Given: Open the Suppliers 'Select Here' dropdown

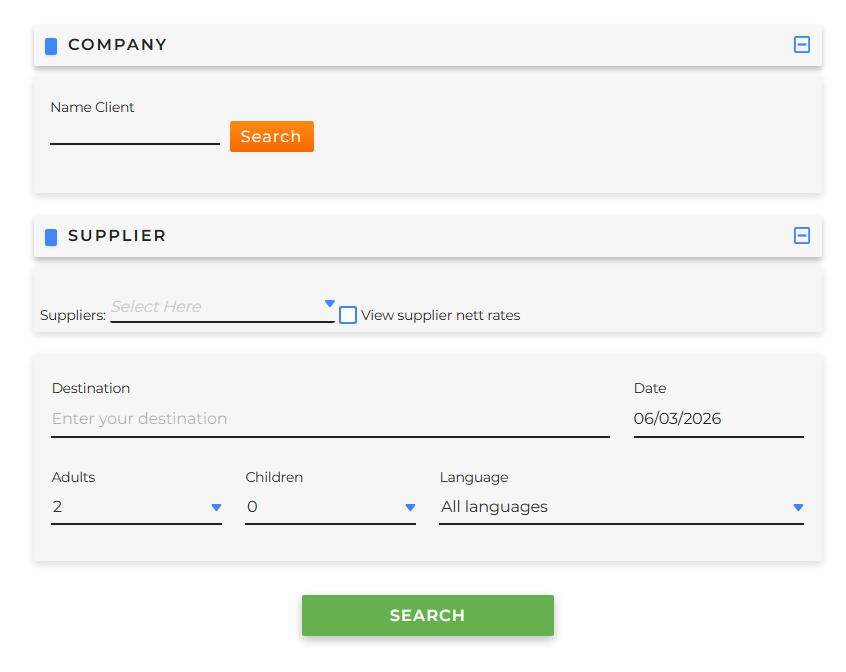Looking at the screenshot, I should coord(215,308).
